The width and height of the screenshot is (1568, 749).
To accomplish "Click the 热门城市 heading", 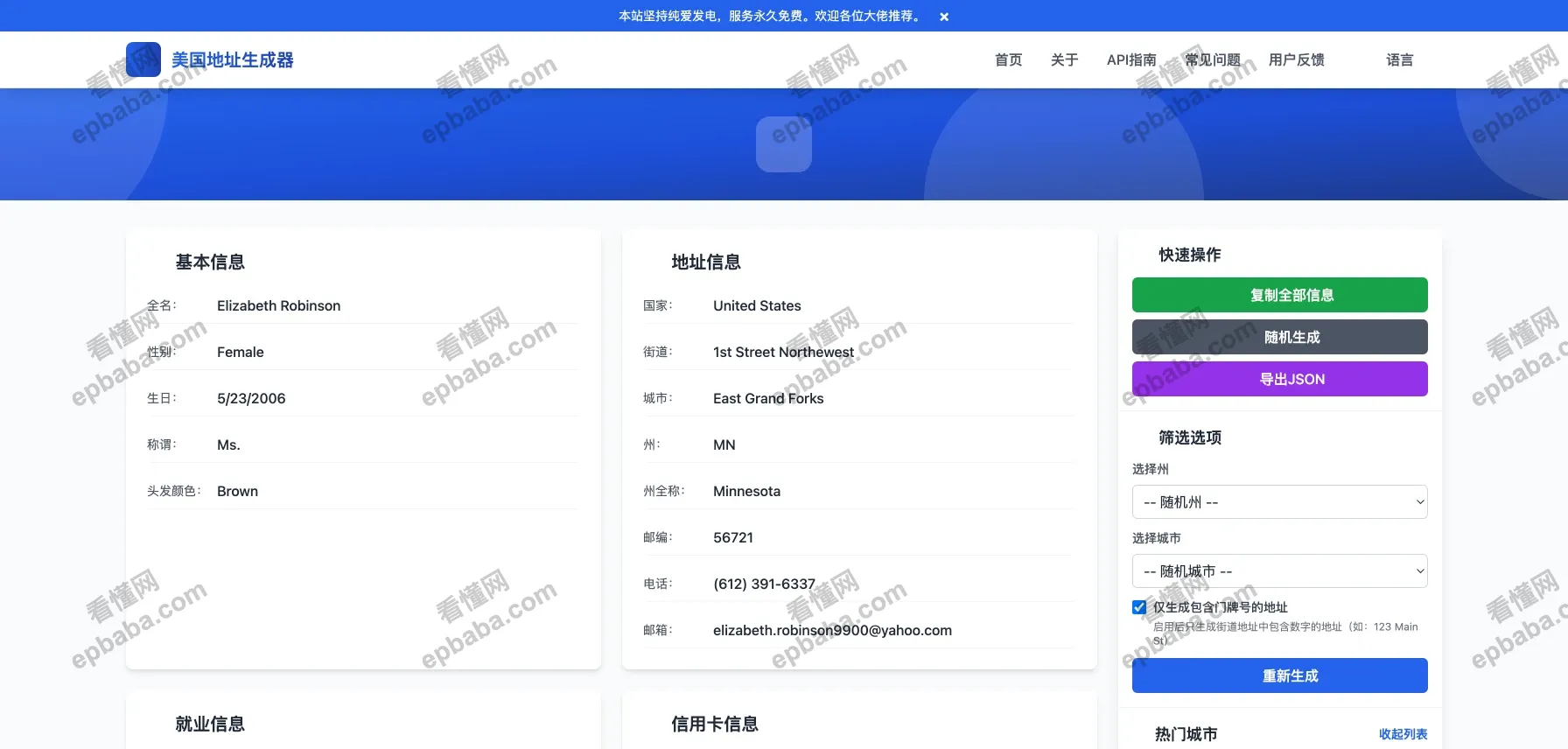I will [x=1186, y=734].
